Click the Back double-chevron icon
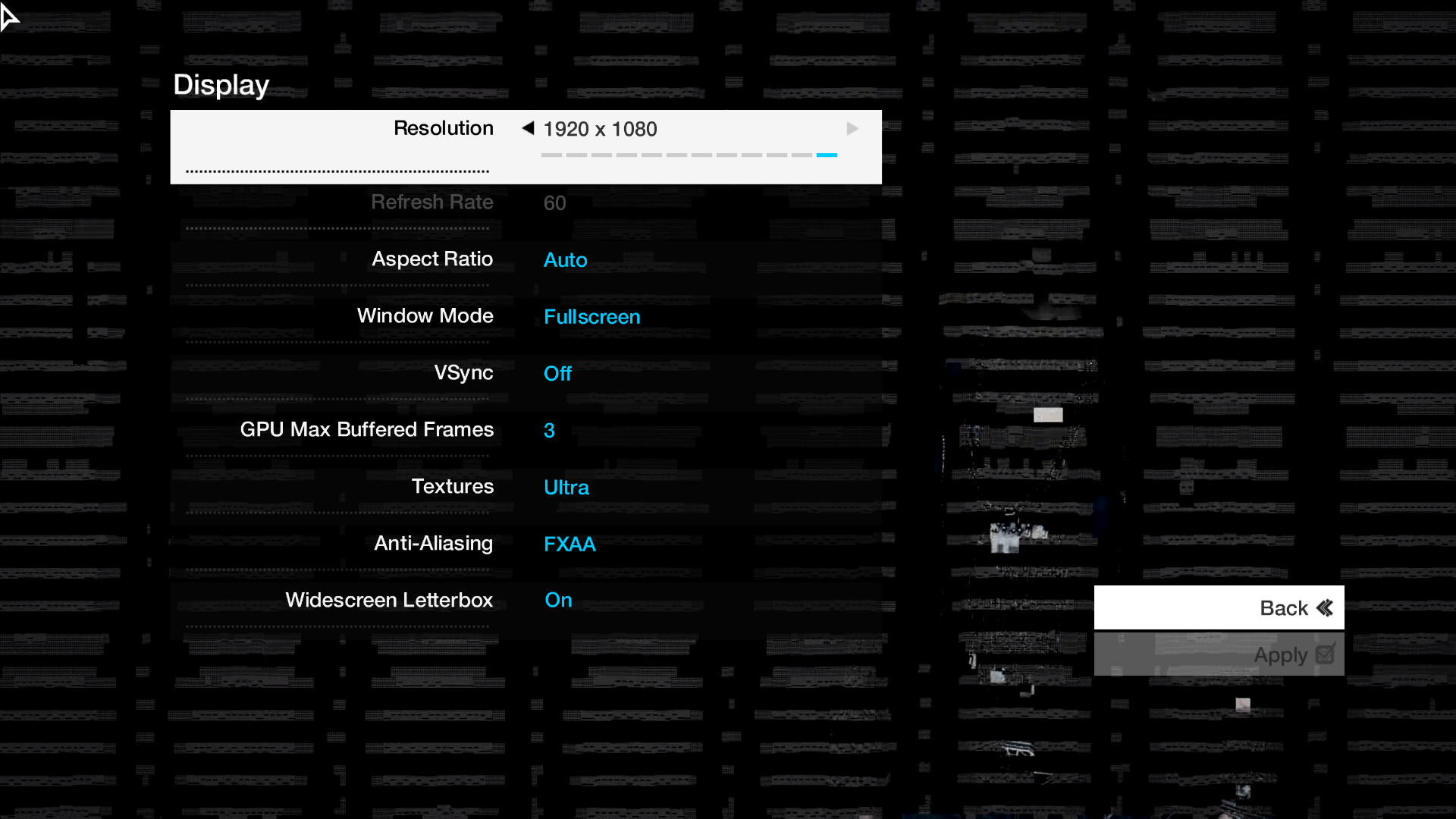 coord(1325,608)
